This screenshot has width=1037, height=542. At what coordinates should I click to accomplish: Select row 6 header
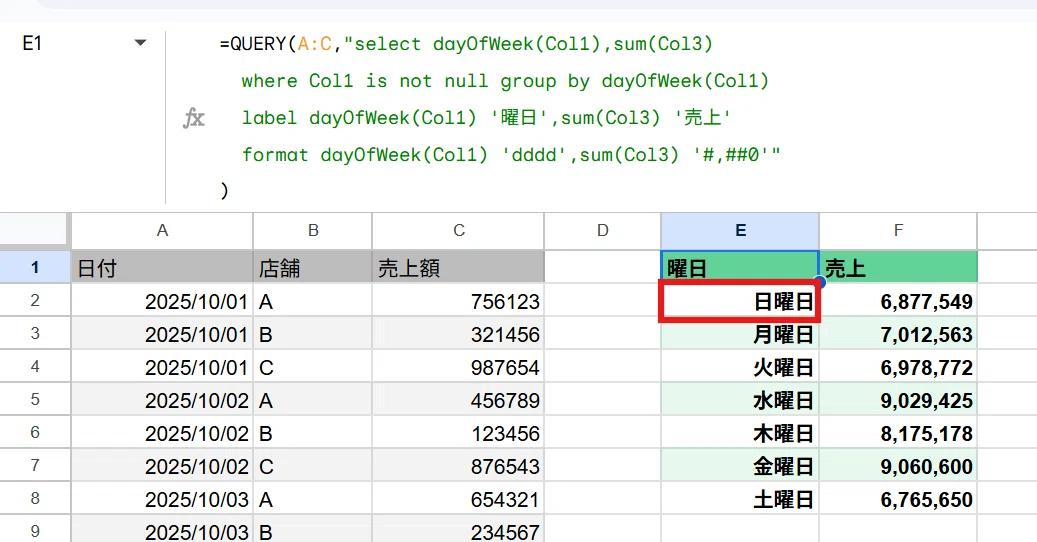35,432
